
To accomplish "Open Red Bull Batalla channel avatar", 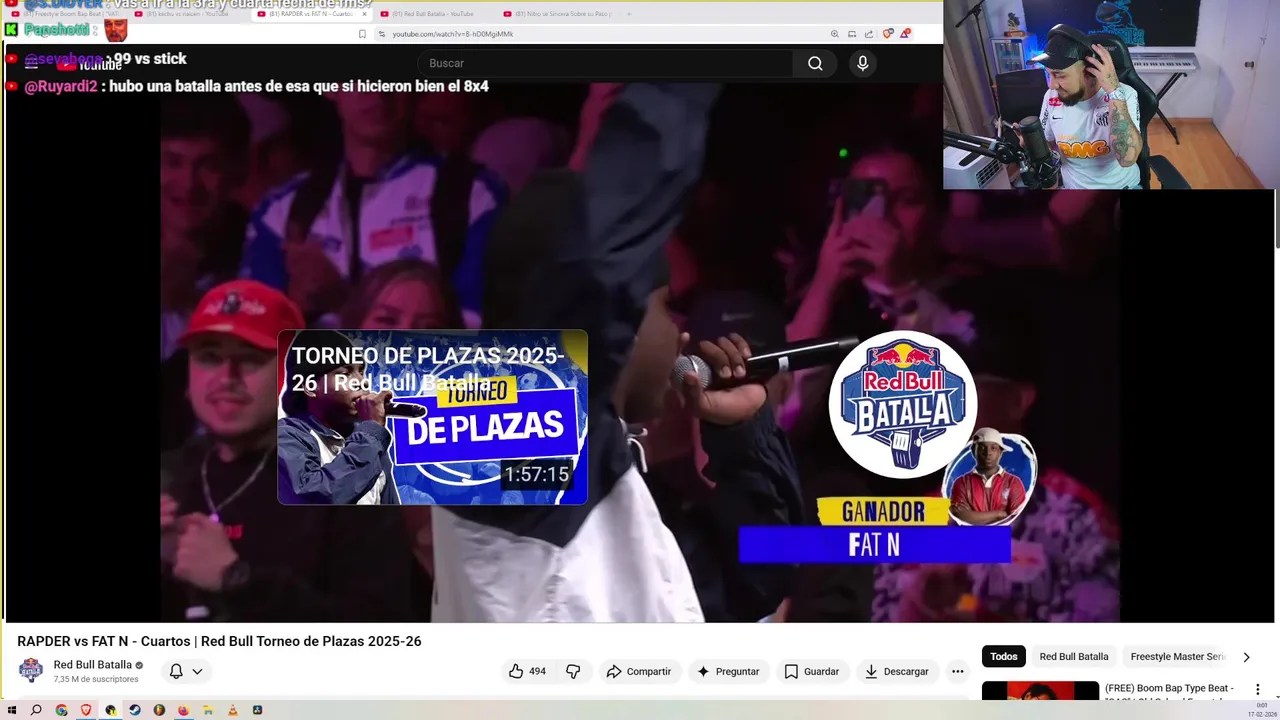I will [31, 670].
